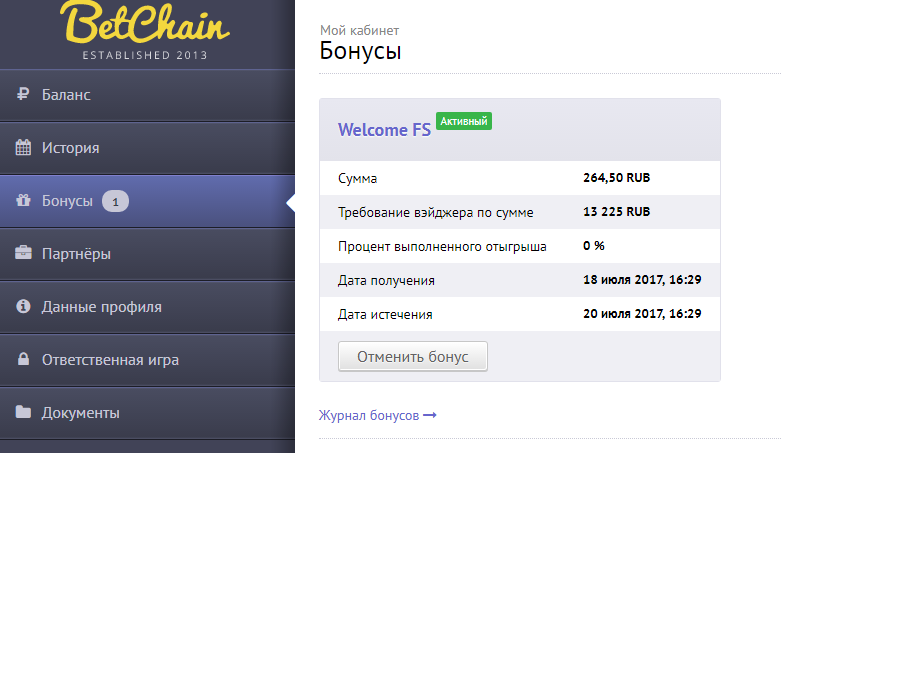Click the info icon beside Данные профиля

click(x=23, y=306)
